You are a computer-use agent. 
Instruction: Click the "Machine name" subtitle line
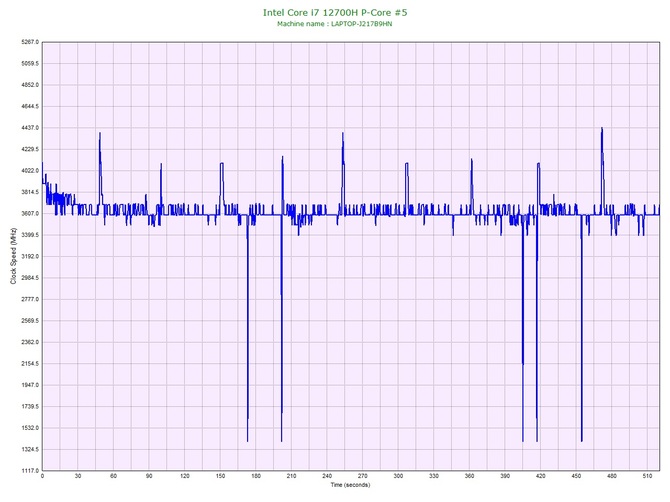point(335,24)
